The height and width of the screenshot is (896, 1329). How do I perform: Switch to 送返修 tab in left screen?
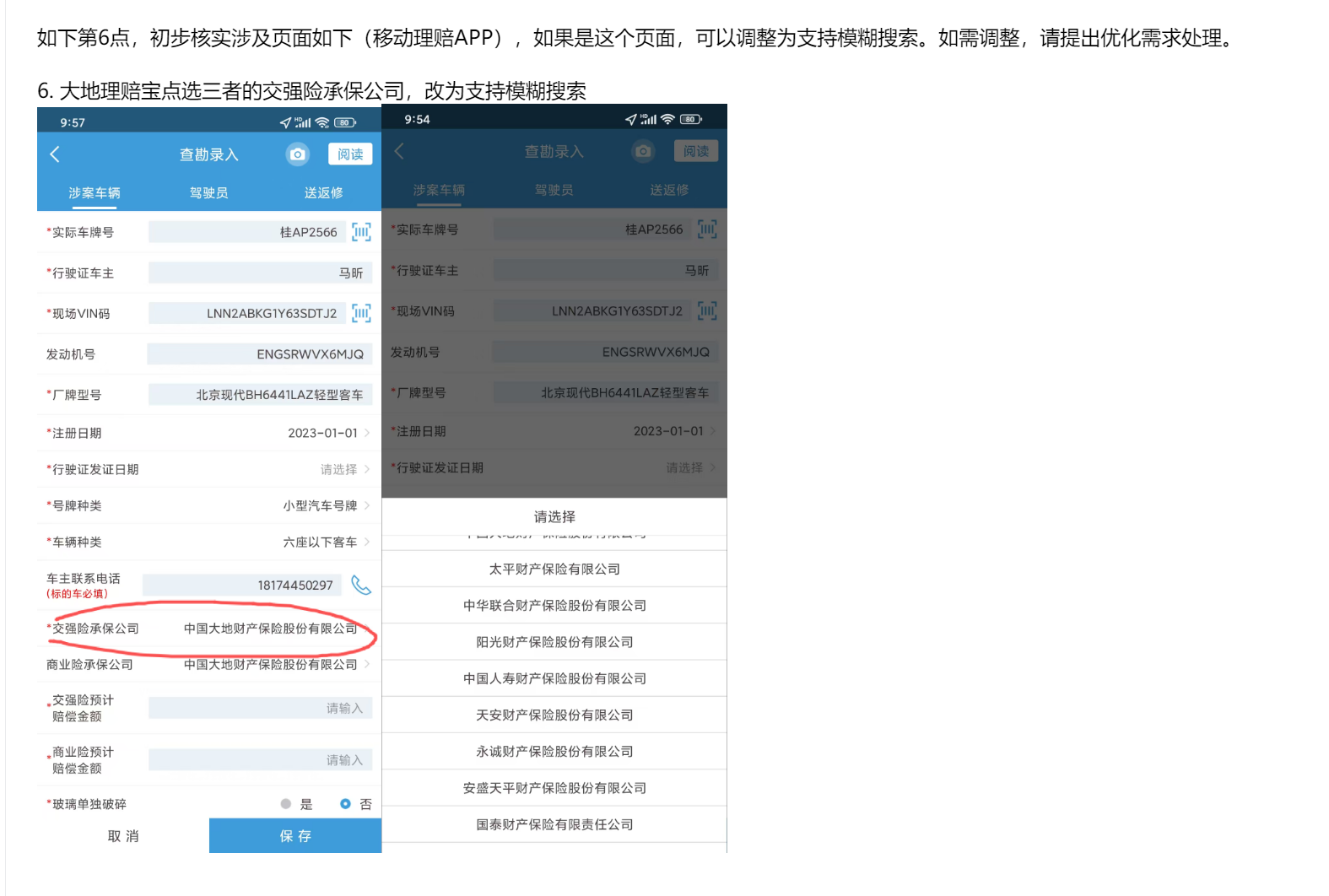pyautogui.click(x=323, y=192)
